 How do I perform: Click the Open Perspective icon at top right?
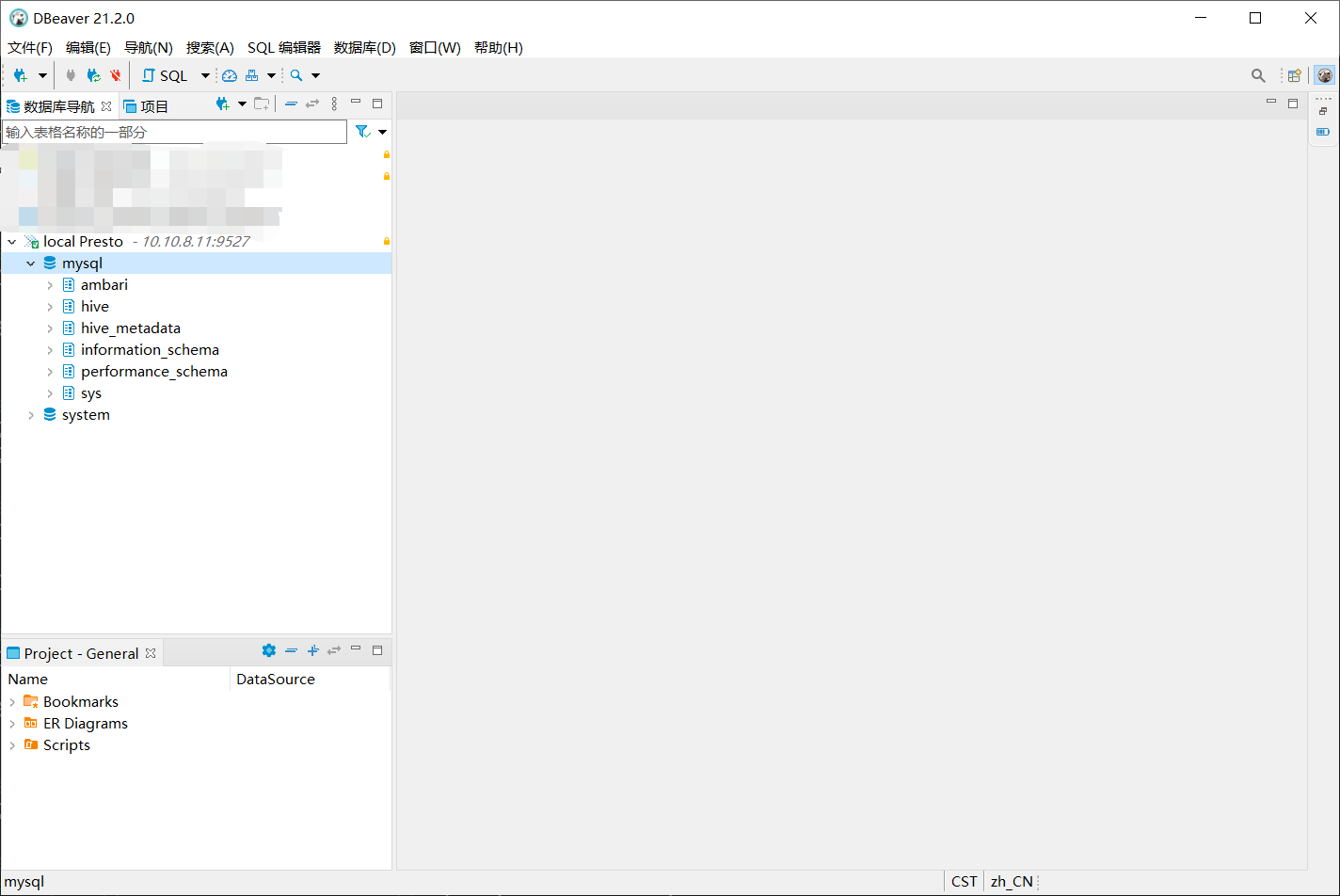(x=1295, y=75)
